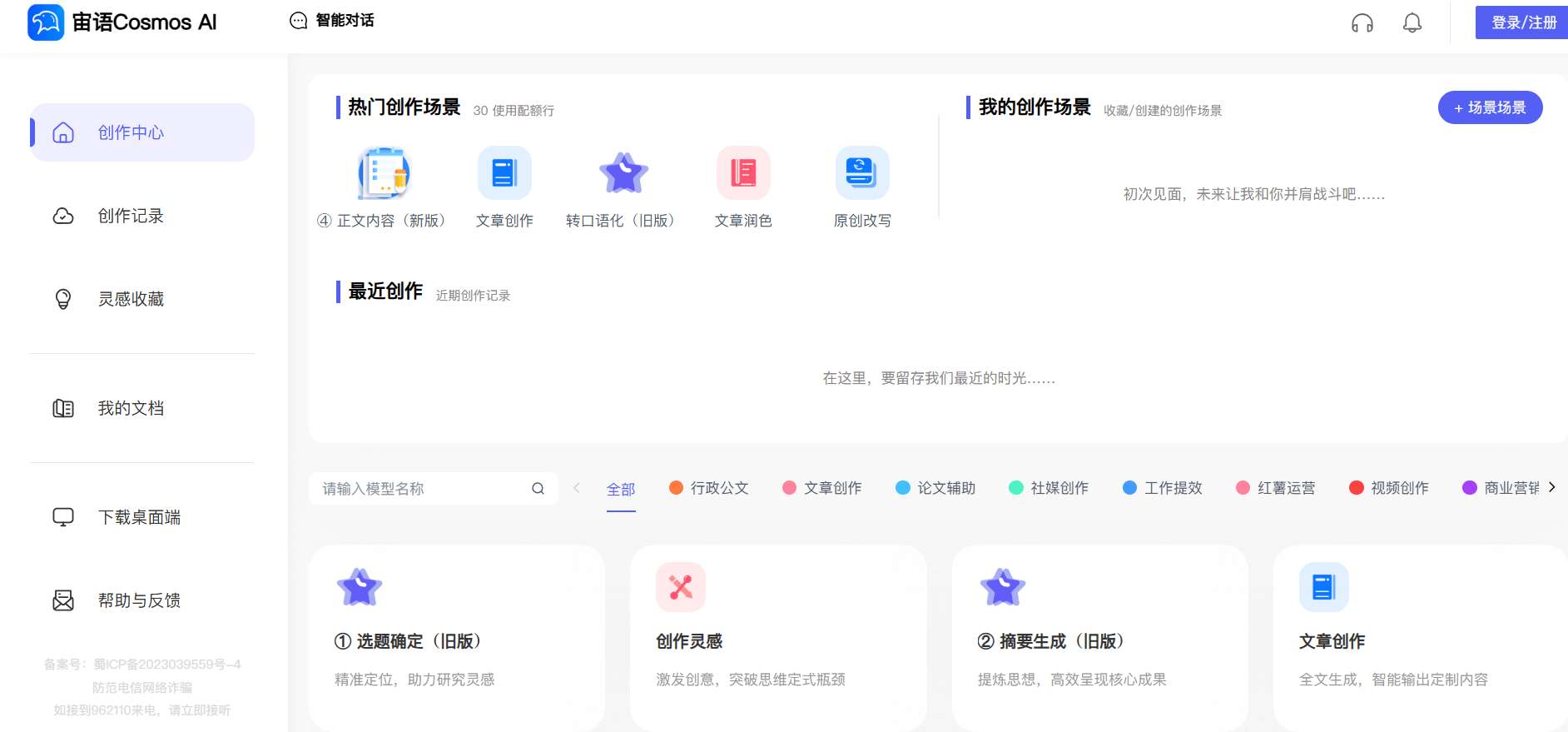
Task: Open the notification bell icon
Action: [1412, 23]
